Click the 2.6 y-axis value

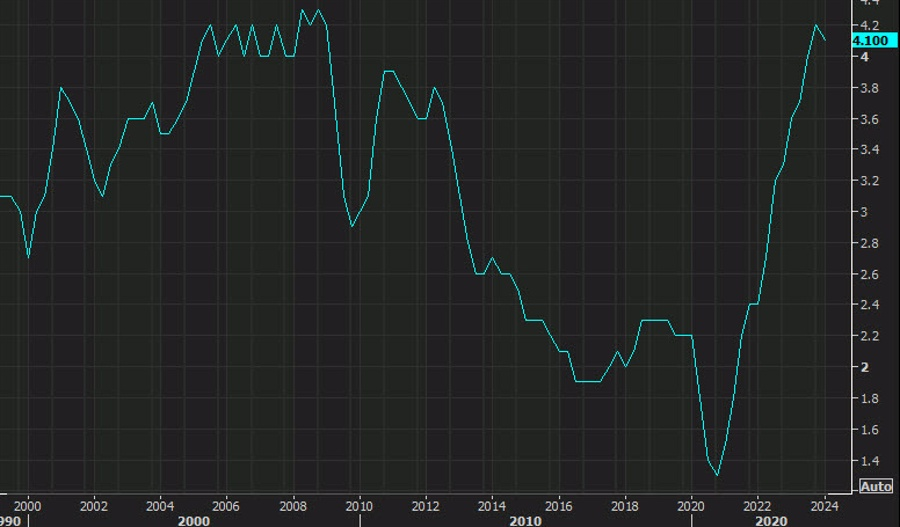point(868,274)
